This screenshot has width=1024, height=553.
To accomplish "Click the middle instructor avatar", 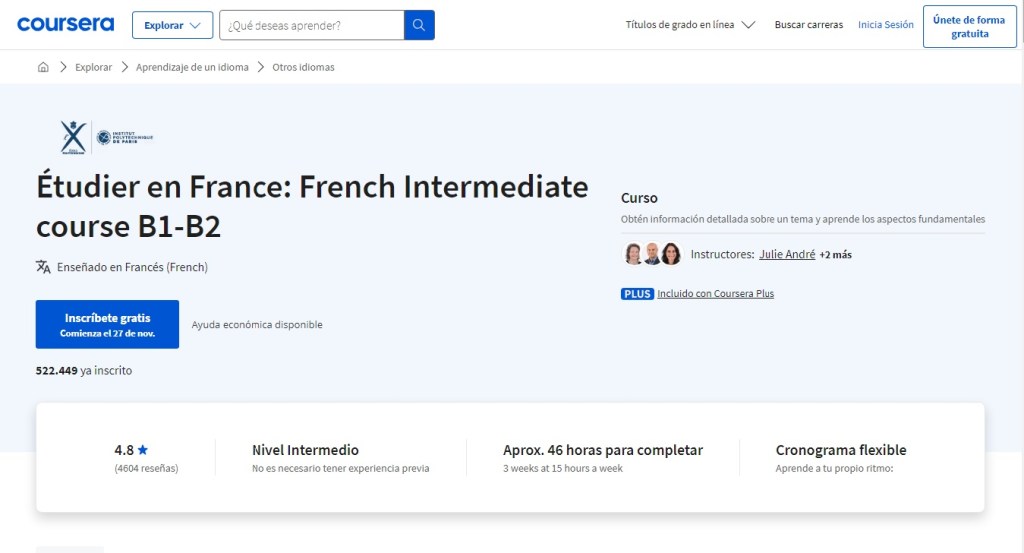I will click(x=652, y=253).
